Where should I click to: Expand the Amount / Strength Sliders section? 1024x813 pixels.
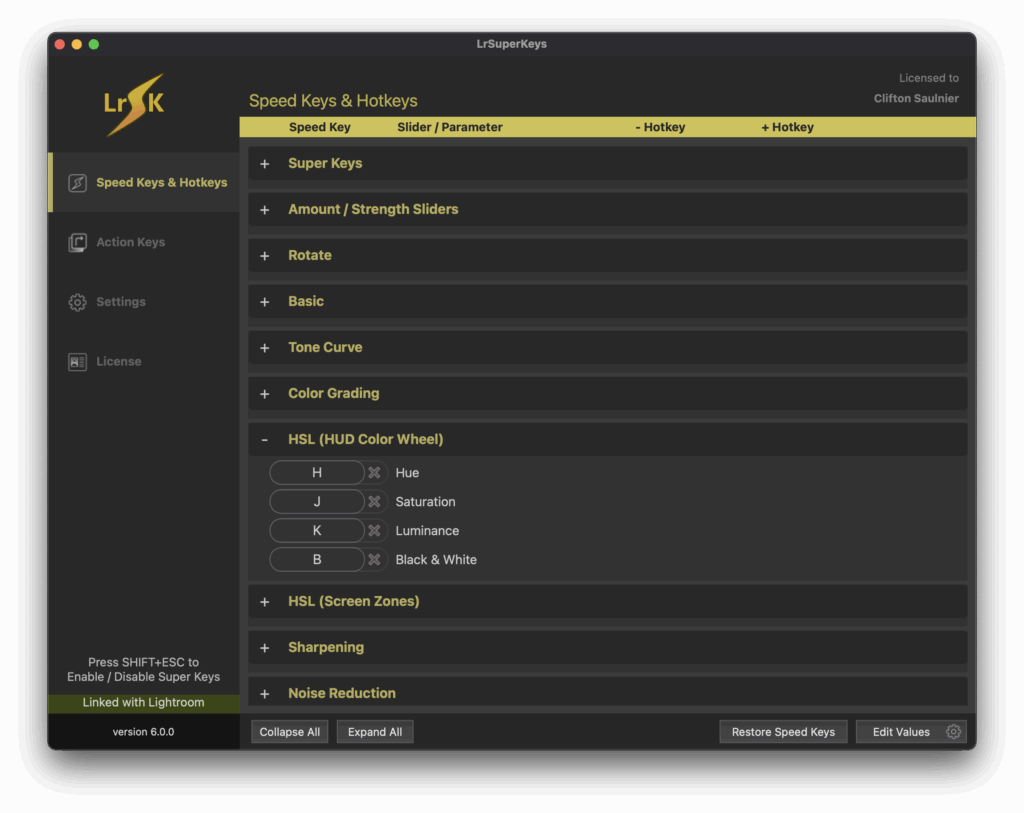click(x=264, y=210)
